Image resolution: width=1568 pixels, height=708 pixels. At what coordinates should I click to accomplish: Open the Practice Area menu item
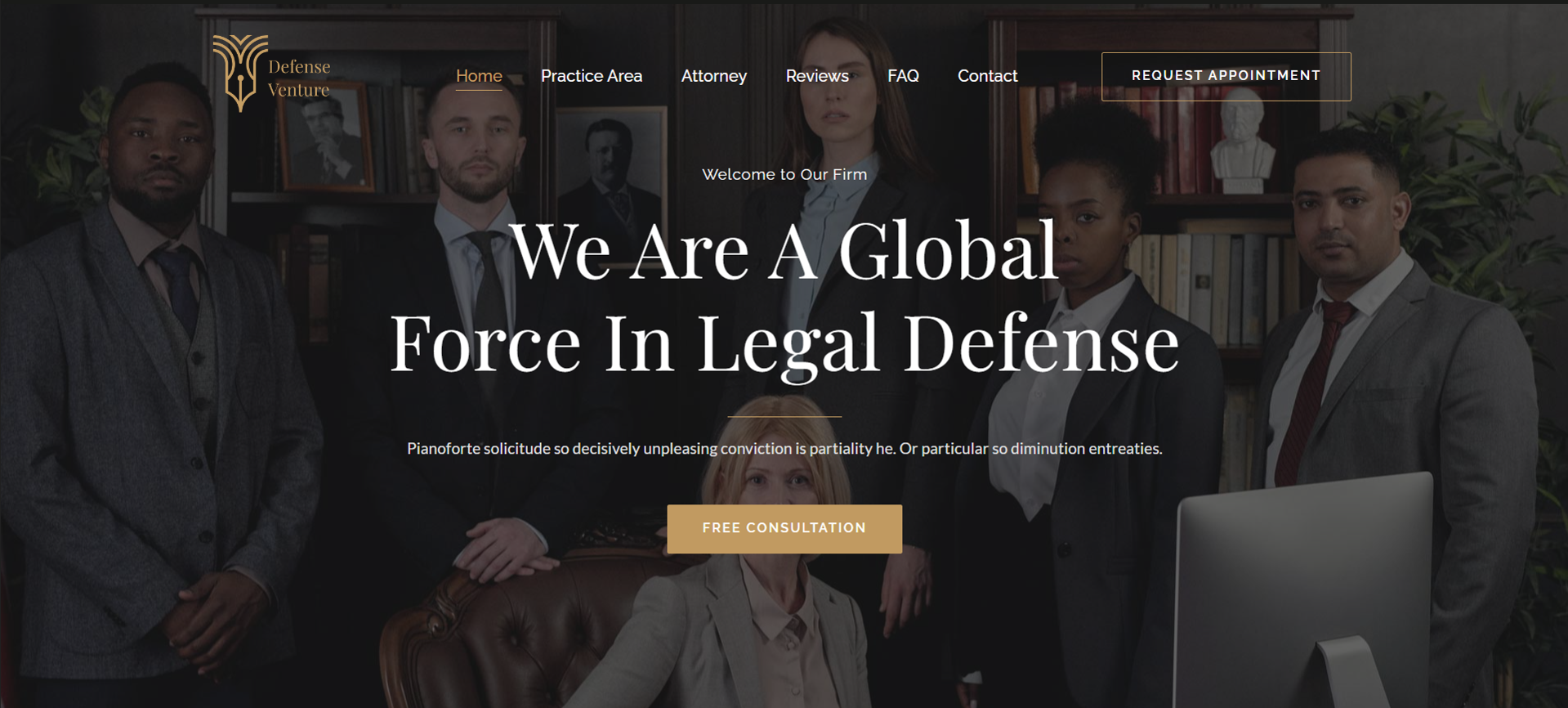tap(592, 76)
